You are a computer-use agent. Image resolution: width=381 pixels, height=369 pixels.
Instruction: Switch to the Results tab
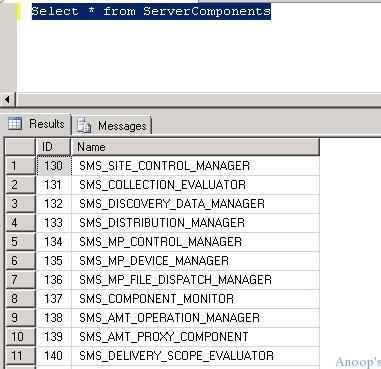point(36,124)
